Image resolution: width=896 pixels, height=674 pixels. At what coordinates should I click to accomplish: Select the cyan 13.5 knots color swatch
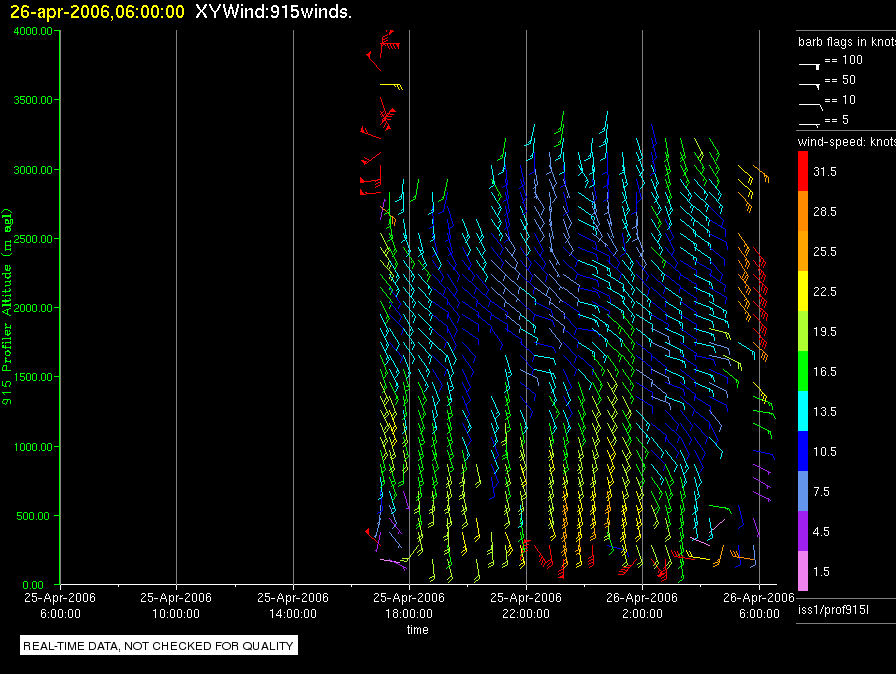[x=803, y=411]
